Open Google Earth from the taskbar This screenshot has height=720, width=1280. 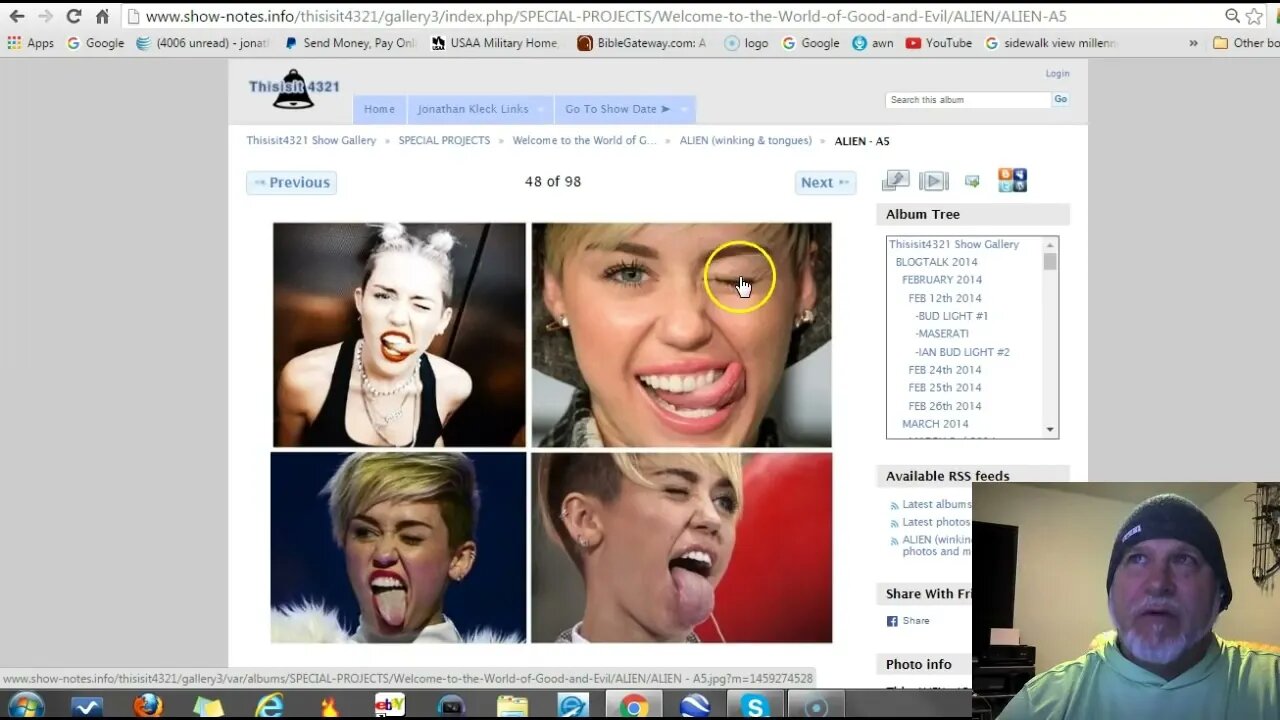pyautogui.click(x=693, y=706)
